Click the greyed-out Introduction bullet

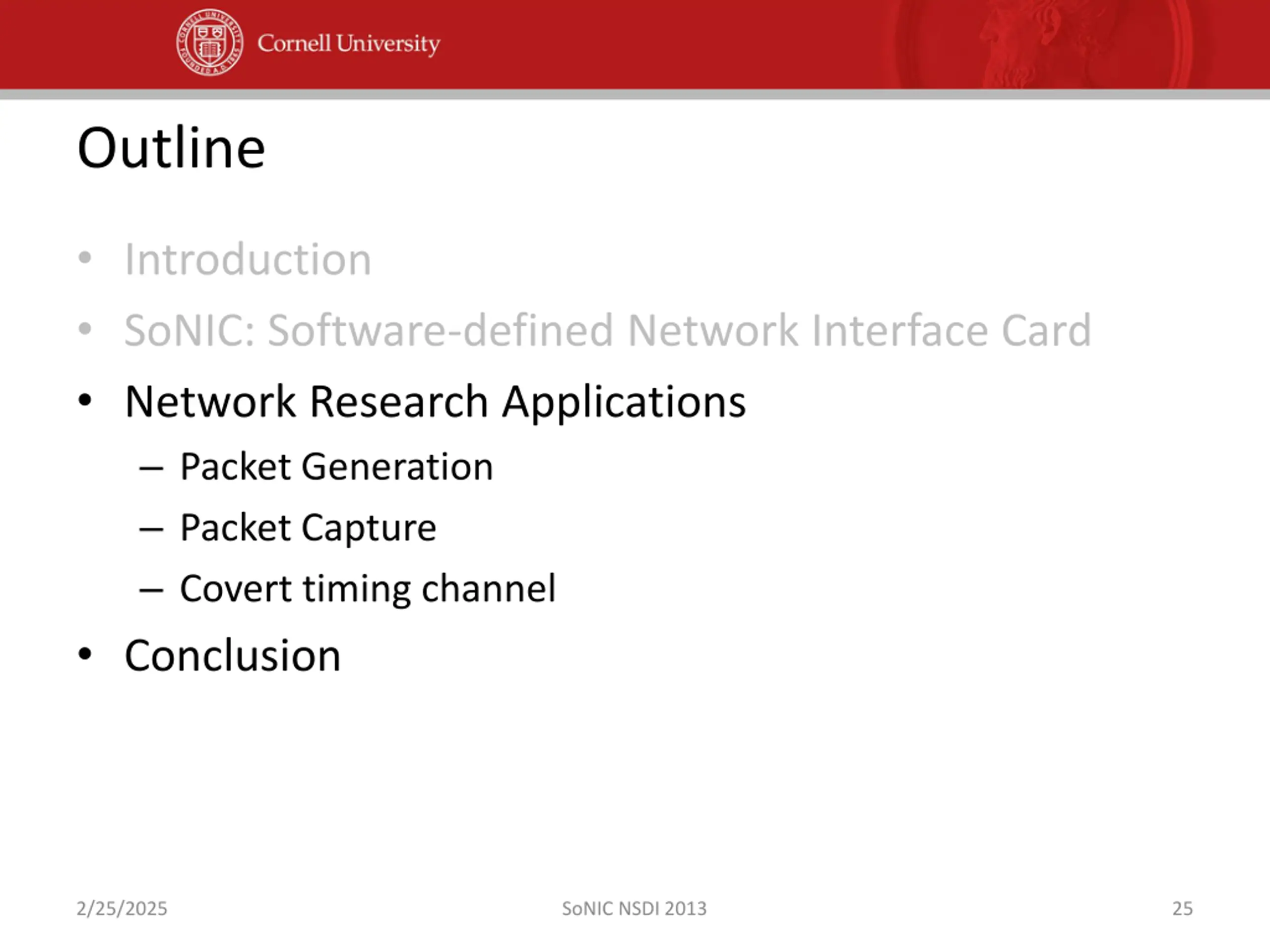point(248,259)
